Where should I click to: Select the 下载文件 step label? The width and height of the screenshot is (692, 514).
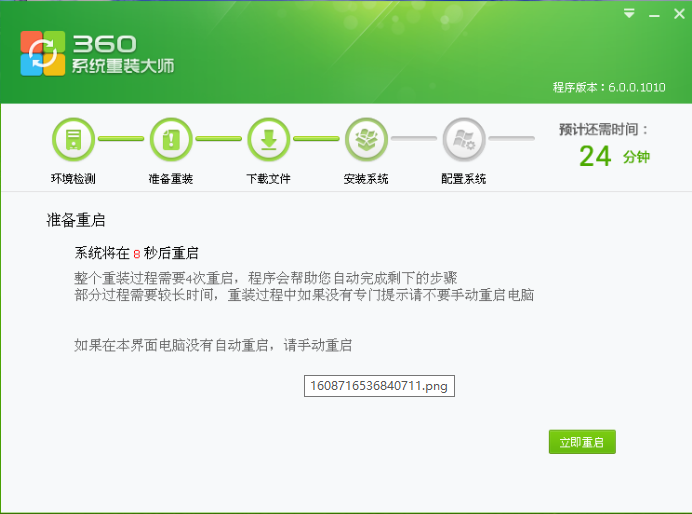pos(268,179)
